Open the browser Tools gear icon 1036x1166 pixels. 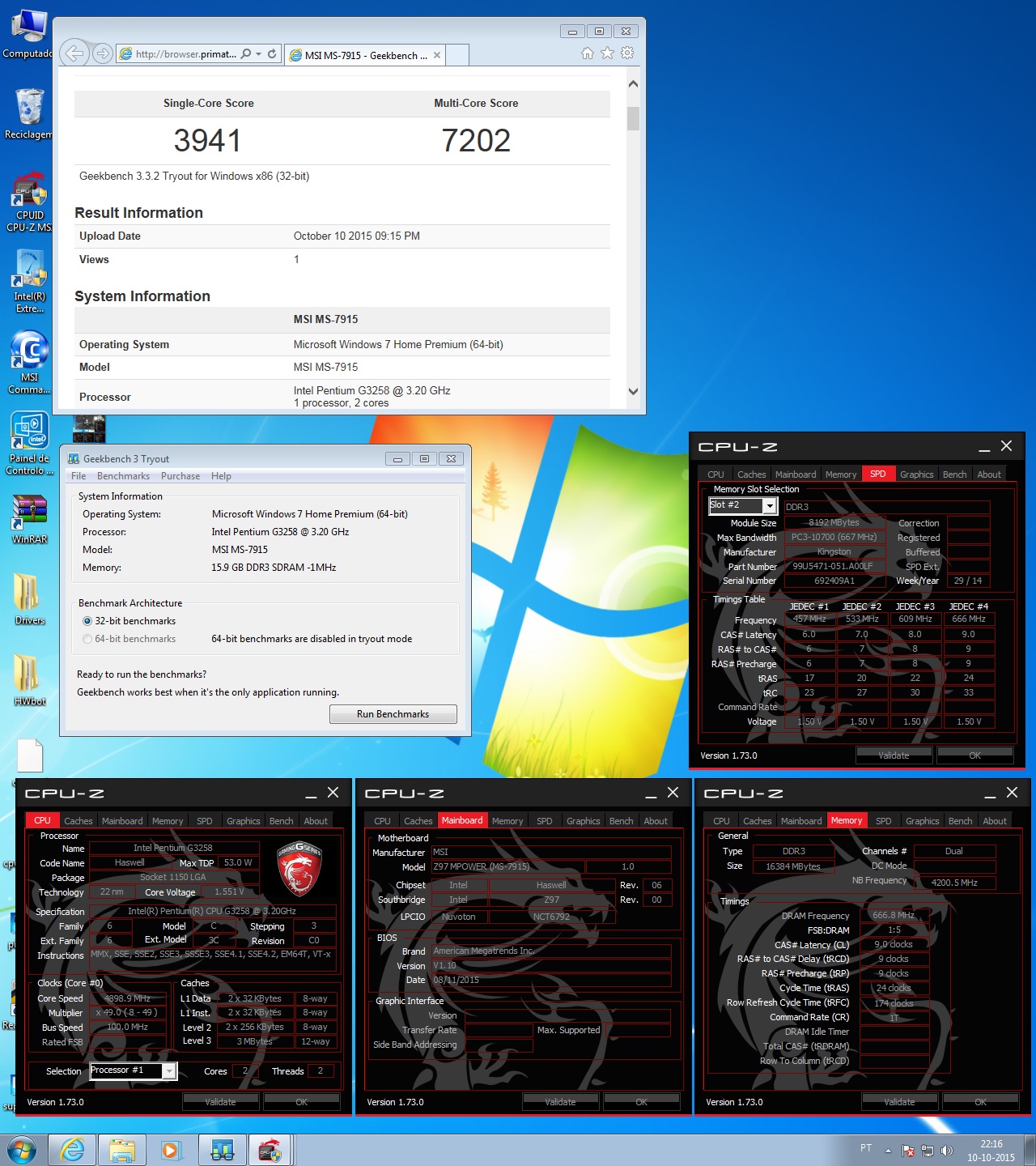(627, 53)
